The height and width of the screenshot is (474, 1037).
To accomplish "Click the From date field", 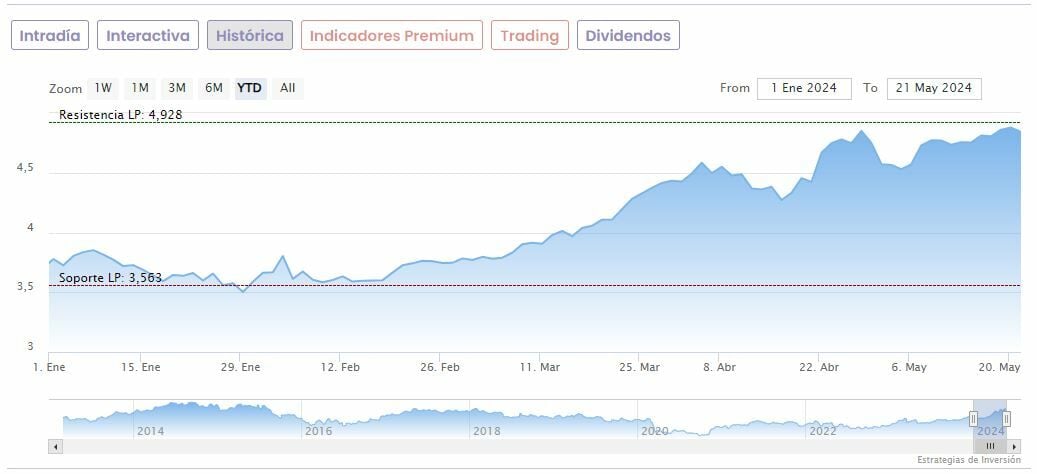I will point(804,88).
